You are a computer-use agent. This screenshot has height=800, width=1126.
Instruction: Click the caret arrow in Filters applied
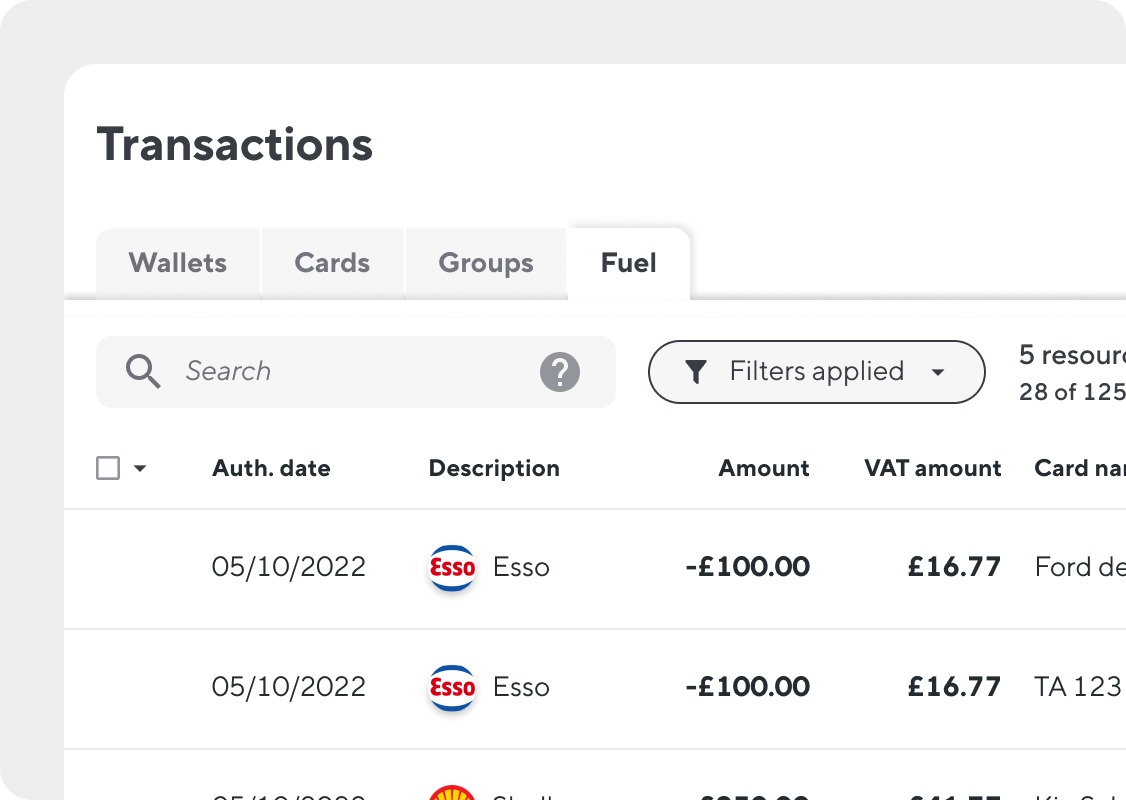(x=938, y=372)
